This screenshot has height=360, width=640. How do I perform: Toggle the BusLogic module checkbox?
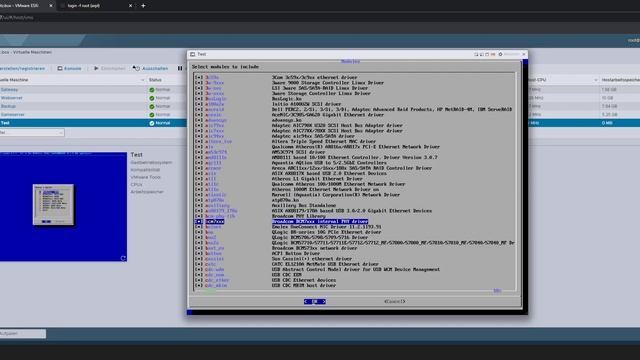[199, 98]
